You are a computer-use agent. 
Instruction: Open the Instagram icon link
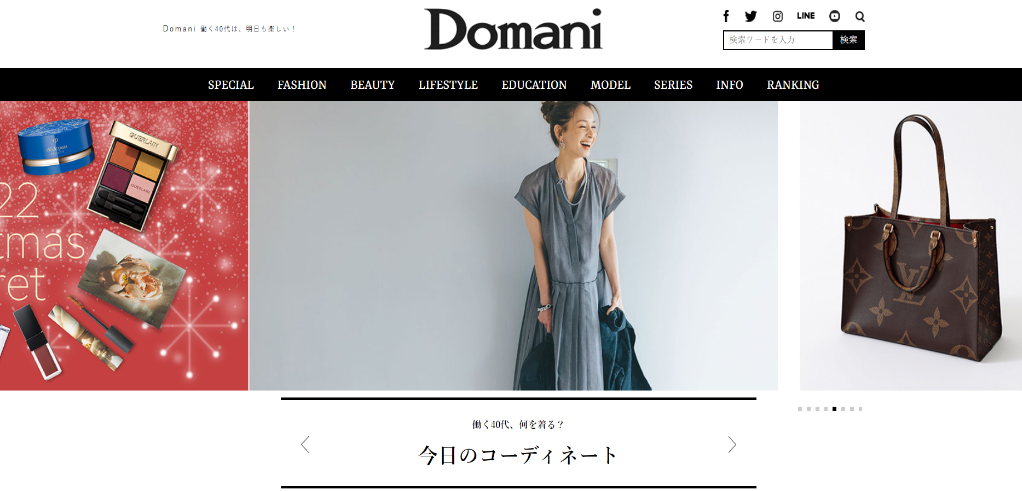point(778,16)
